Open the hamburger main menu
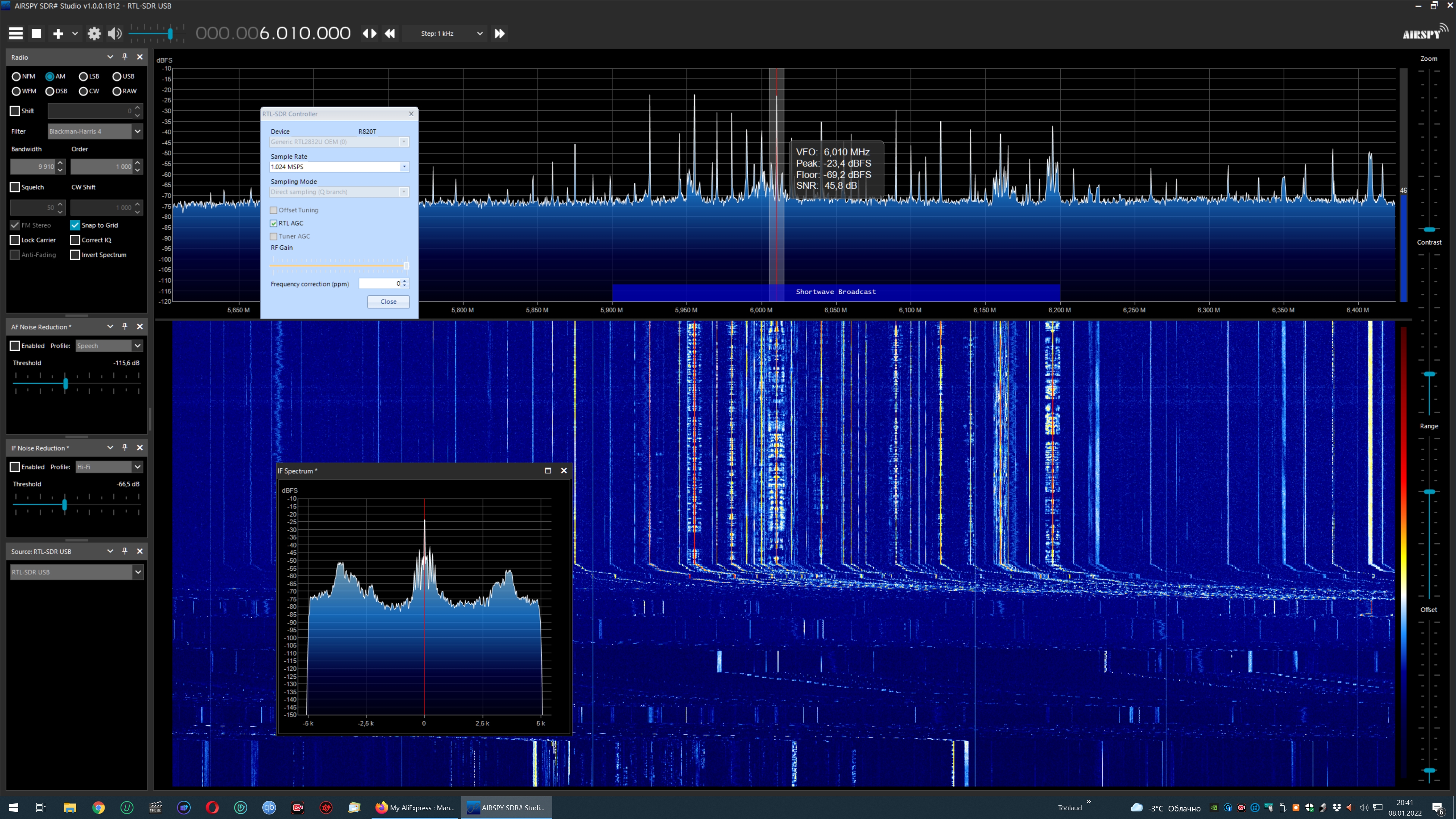The image size is (1456, 819). point(16,33)
